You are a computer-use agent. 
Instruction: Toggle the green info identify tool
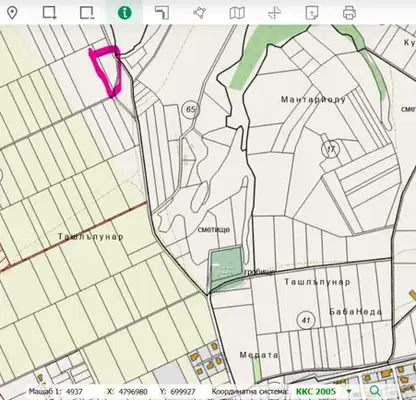pyautogui.click(x=125, y=13)
